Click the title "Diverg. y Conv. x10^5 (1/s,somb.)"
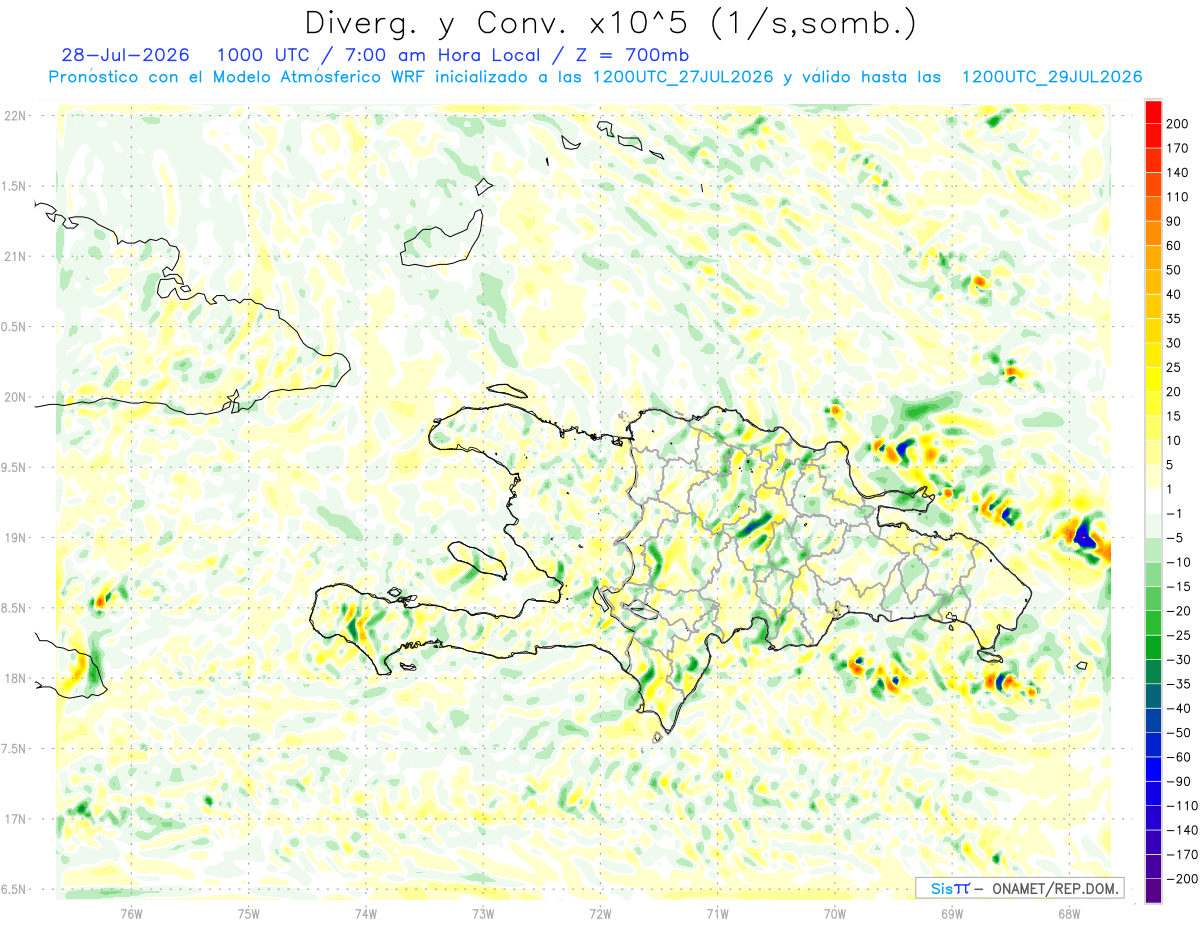The height and width of the screenshot is (927, 1200). [610, 23]
